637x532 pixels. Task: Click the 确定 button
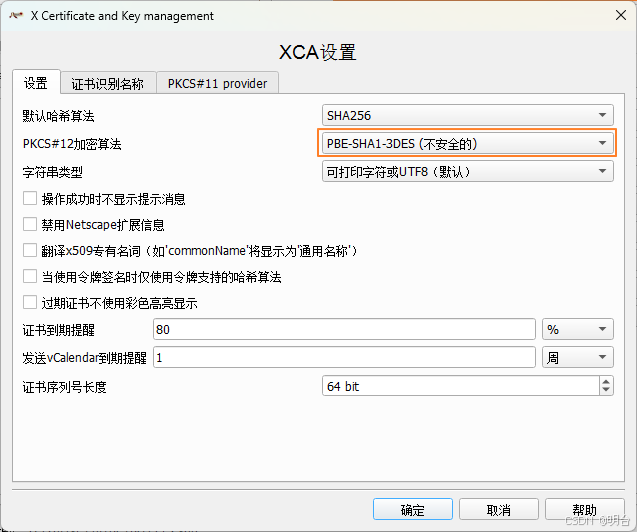click(x=413, y=509)
